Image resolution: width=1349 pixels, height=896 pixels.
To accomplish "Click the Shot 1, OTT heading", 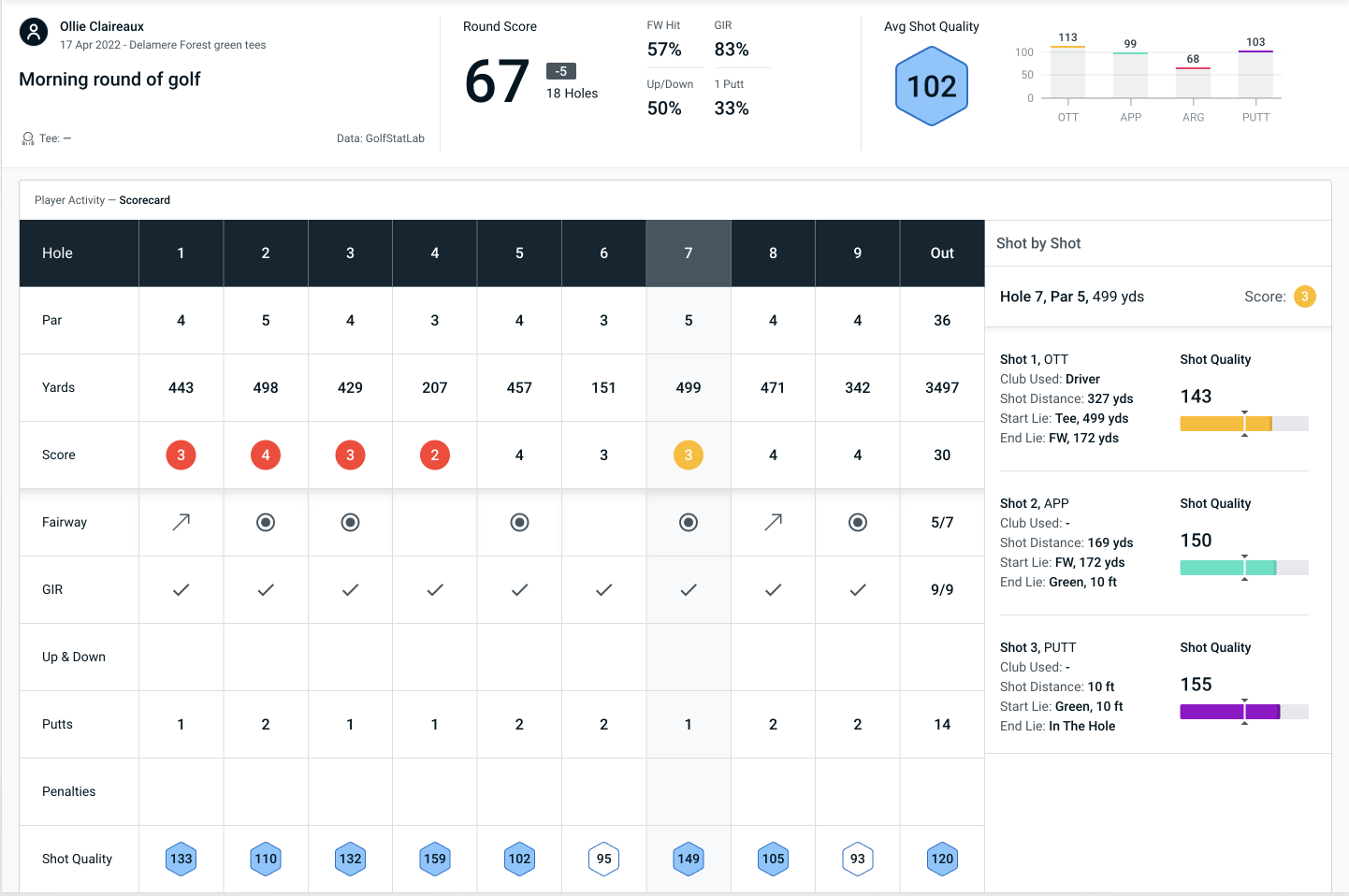I will tap(1034, 359).
